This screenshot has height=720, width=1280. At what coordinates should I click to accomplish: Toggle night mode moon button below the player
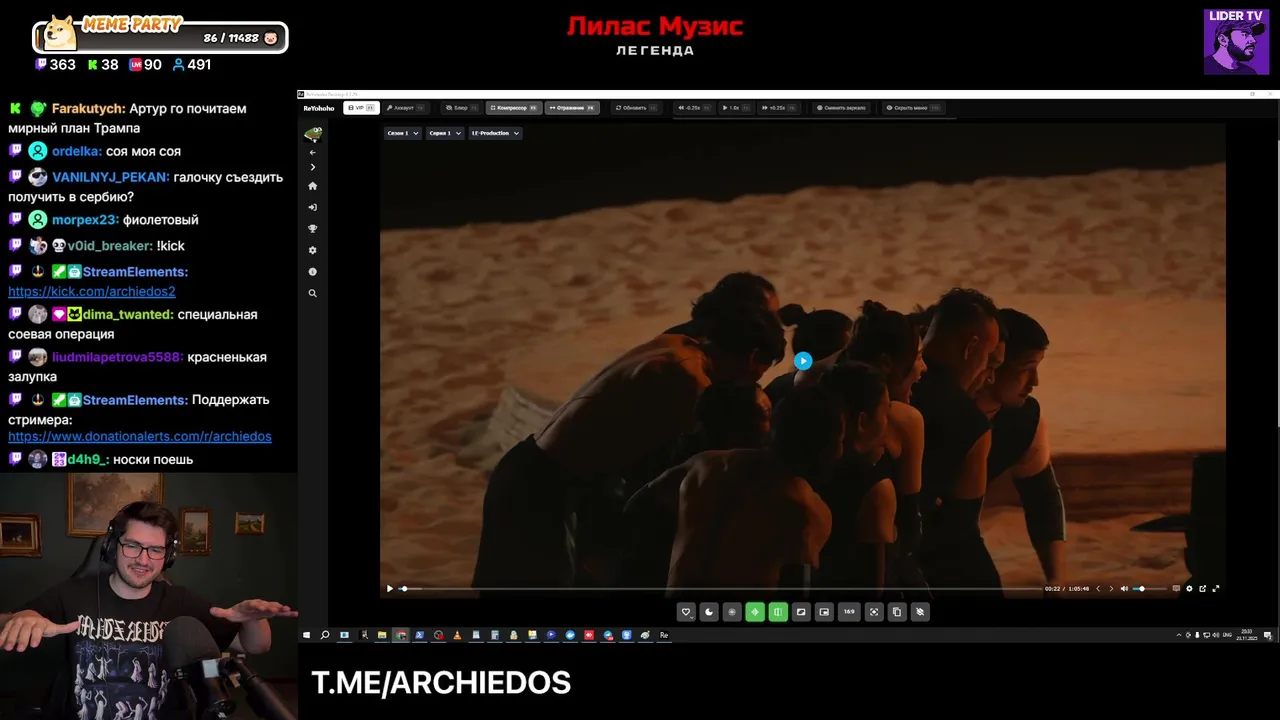click(709, 612)
